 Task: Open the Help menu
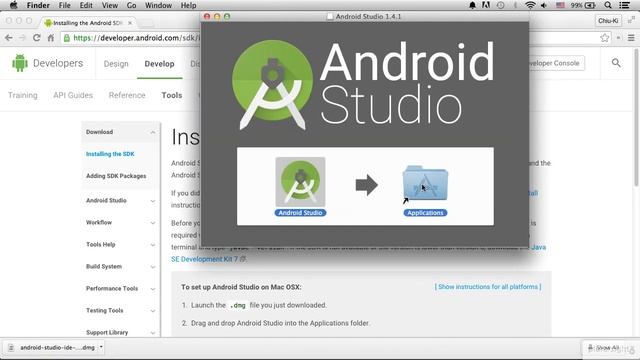click(x=189, y=5)
